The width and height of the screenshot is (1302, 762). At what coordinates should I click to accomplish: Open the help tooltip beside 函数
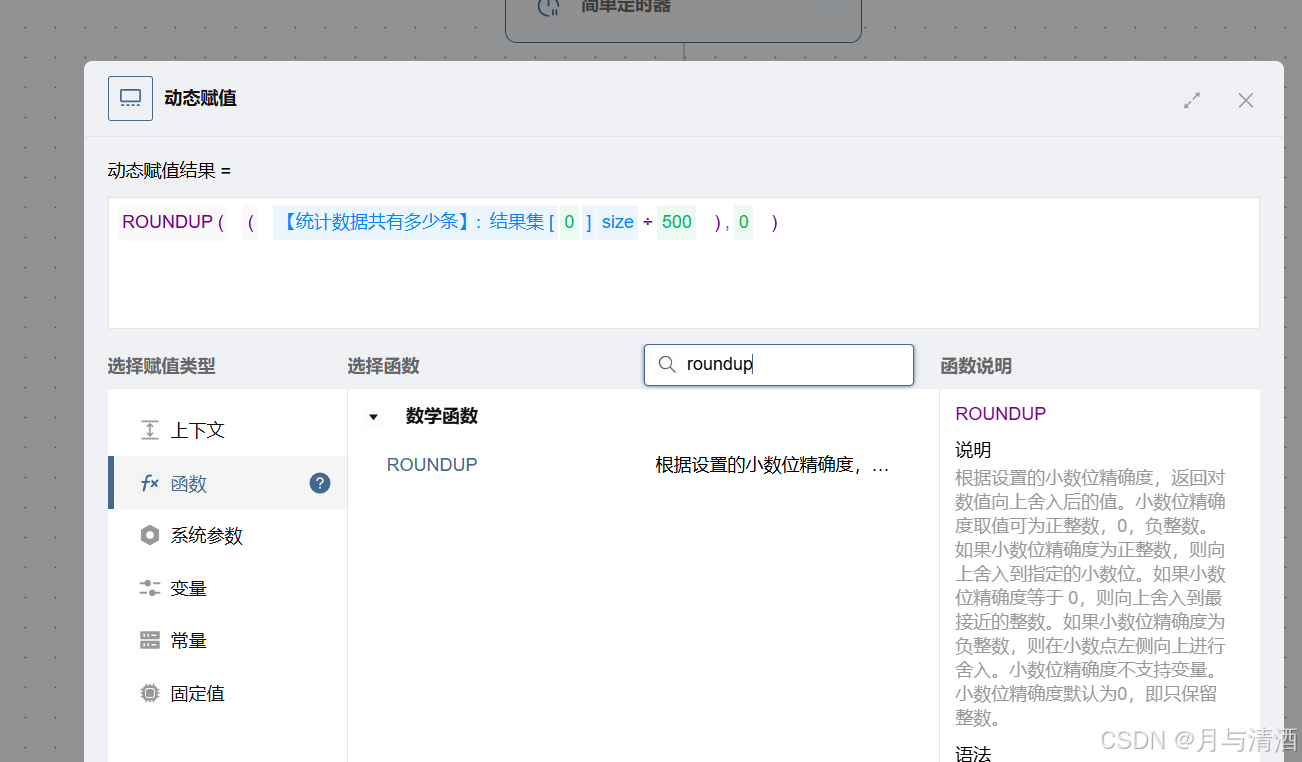320,483
